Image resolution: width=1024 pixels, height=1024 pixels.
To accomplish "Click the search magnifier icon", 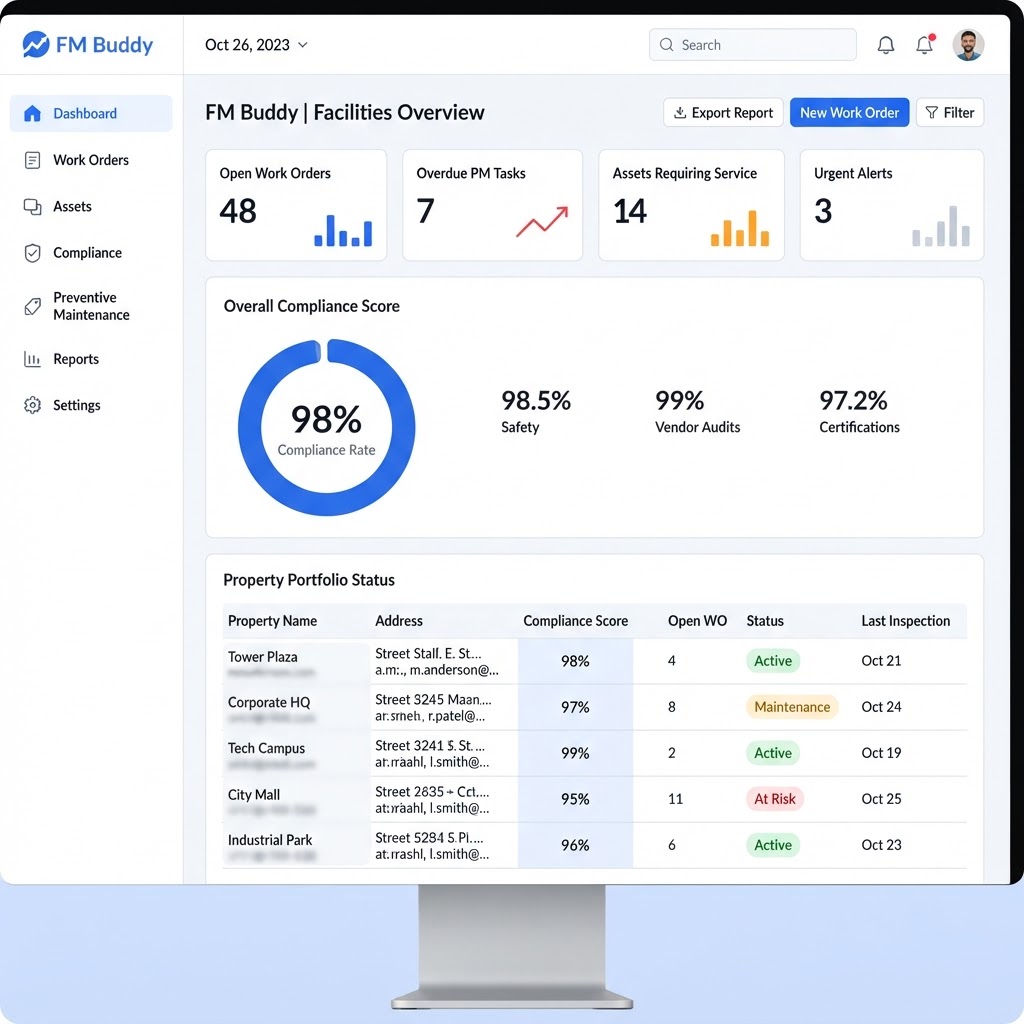I will coord(666,44).
